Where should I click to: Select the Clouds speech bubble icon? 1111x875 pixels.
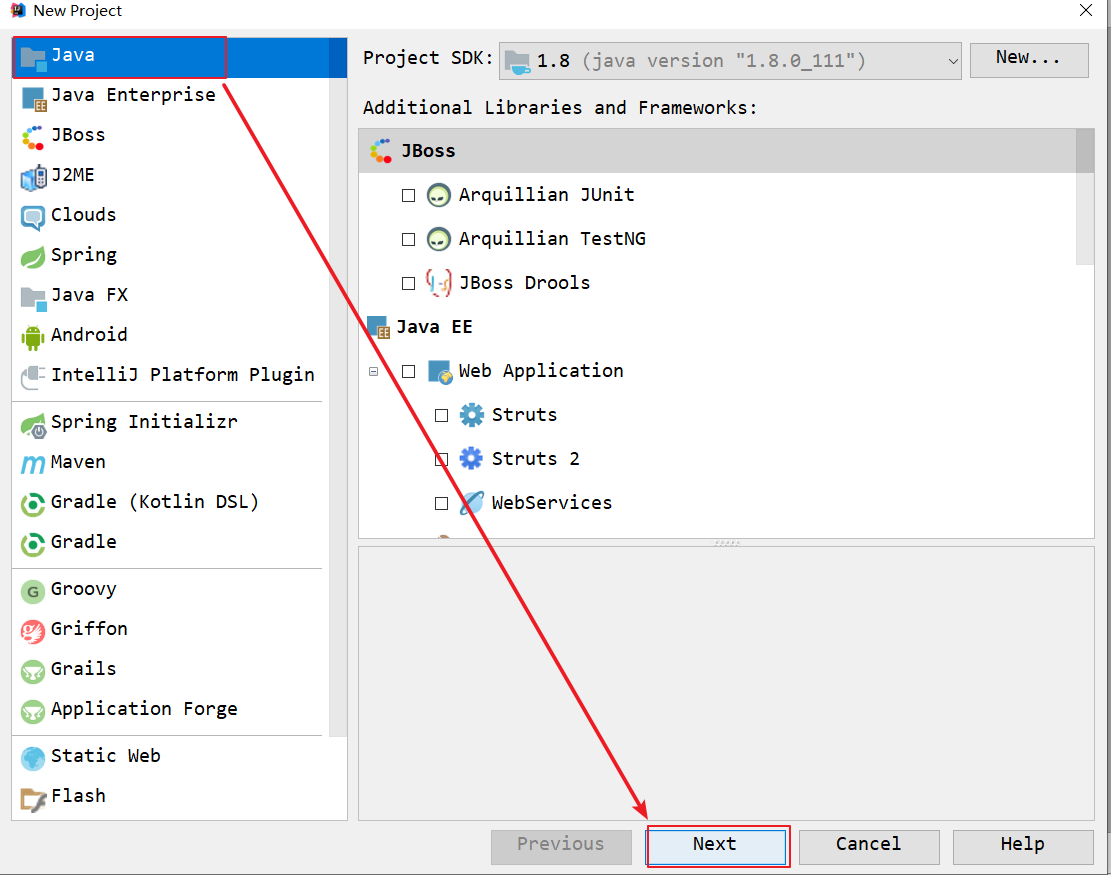pyautogui.click(x=33, y=216)
